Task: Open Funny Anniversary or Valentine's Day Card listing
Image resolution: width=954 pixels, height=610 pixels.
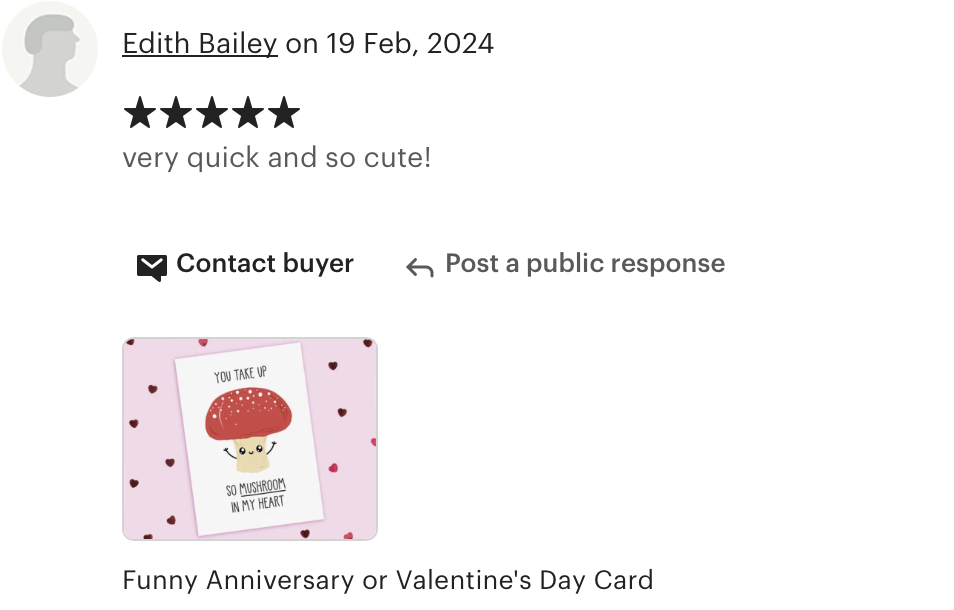Action: tap(388, 580)
